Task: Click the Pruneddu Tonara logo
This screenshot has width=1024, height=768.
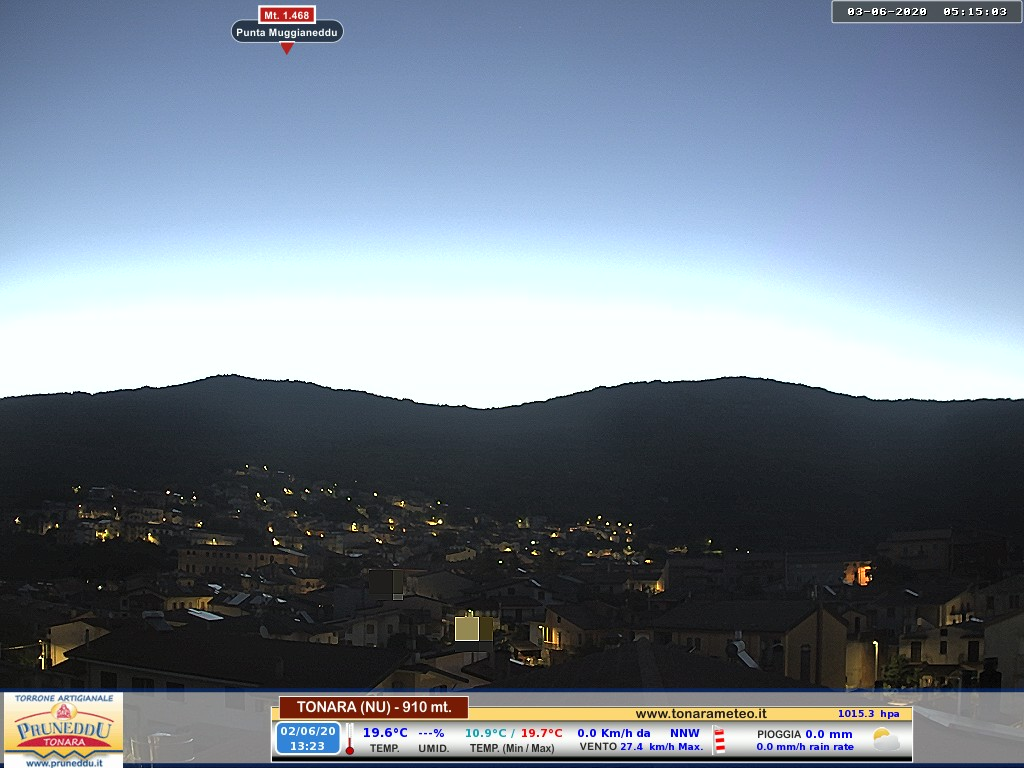Action: (63, 730)
